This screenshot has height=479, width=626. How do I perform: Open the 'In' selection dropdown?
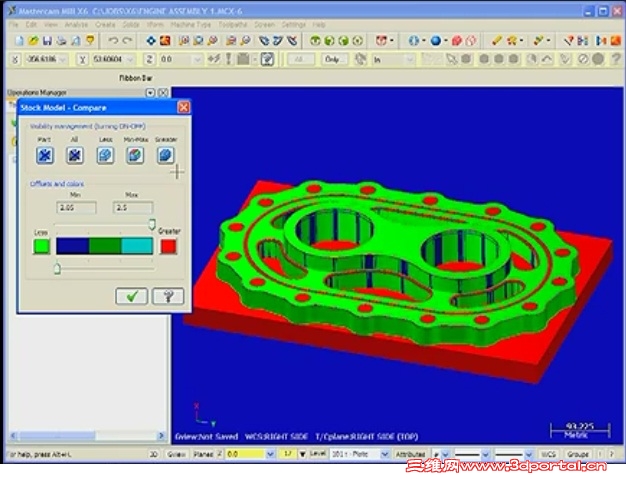(410, 60)
